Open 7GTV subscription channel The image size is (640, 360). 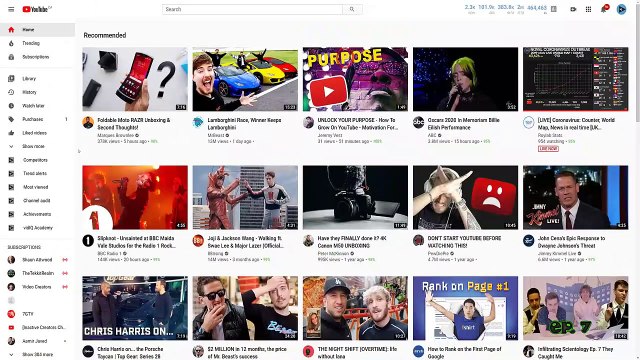point(37,314)
